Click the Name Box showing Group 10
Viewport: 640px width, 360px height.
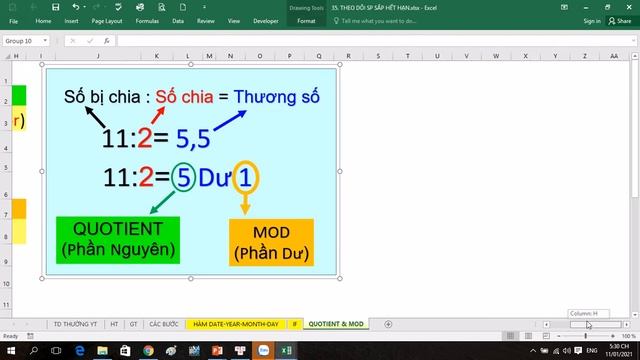click(21, 41)
